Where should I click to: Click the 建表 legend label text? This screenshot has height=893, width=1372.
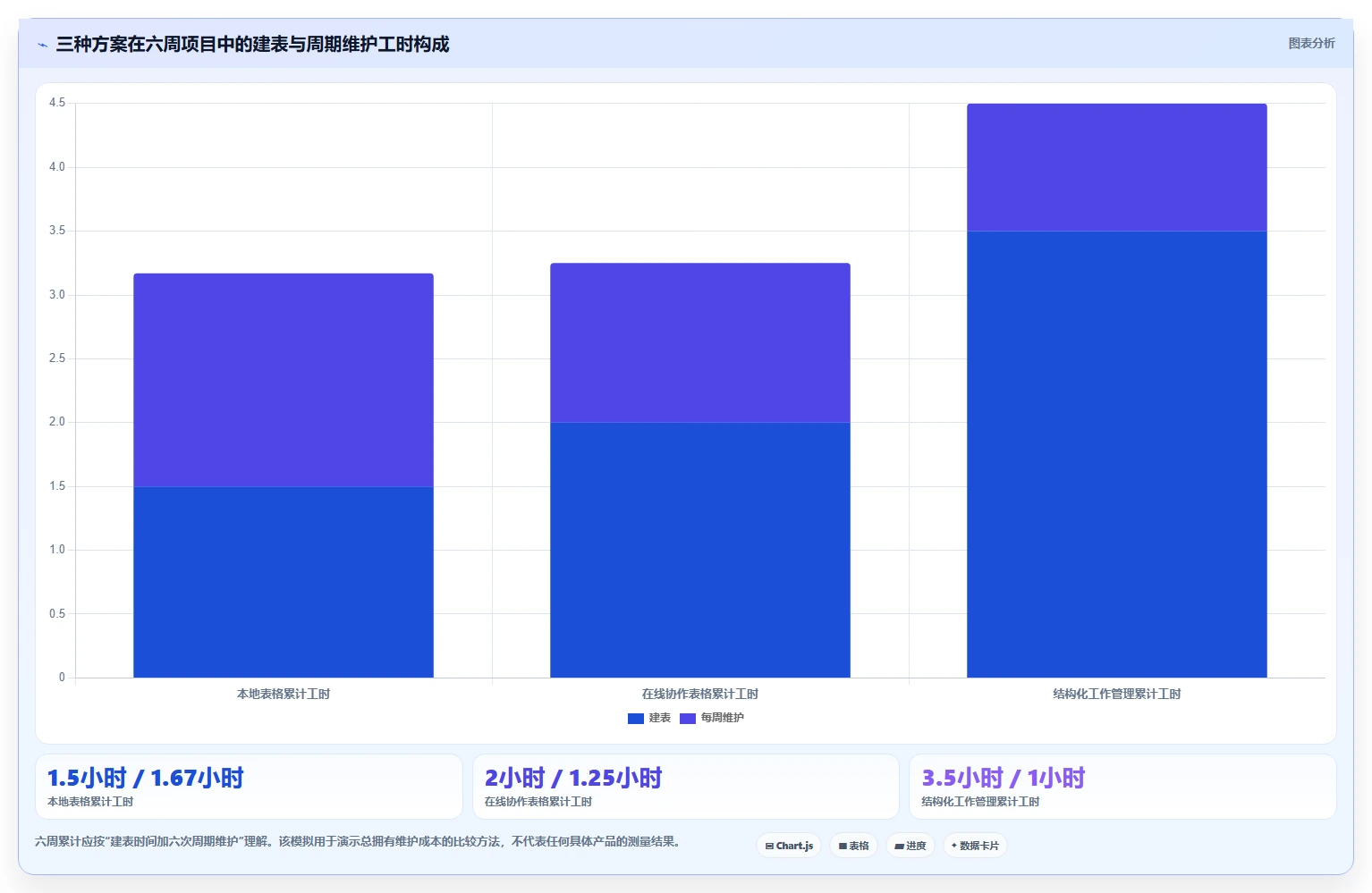tap(660, 718)
